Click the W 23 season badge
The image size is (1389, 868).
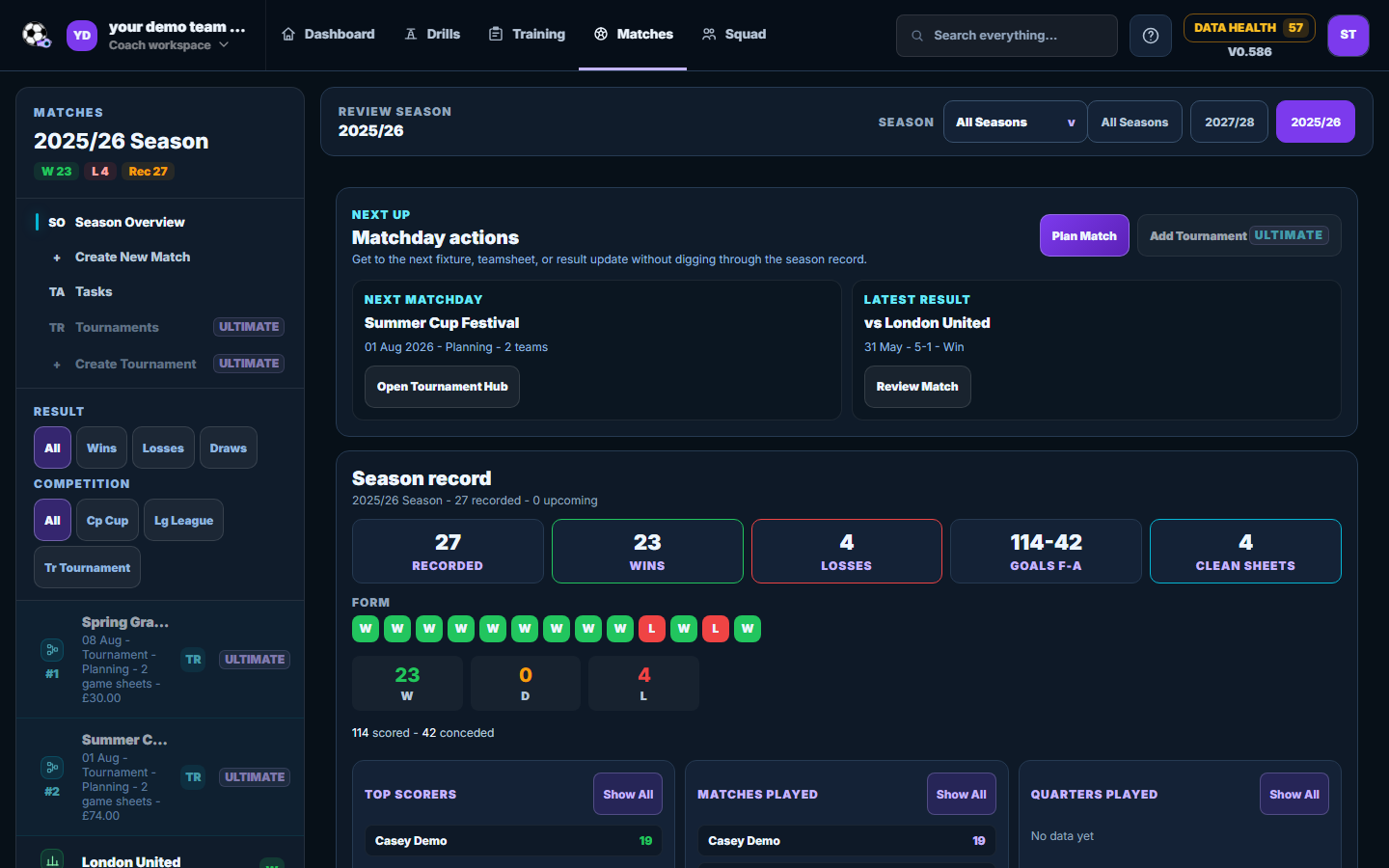coord(56,172)
